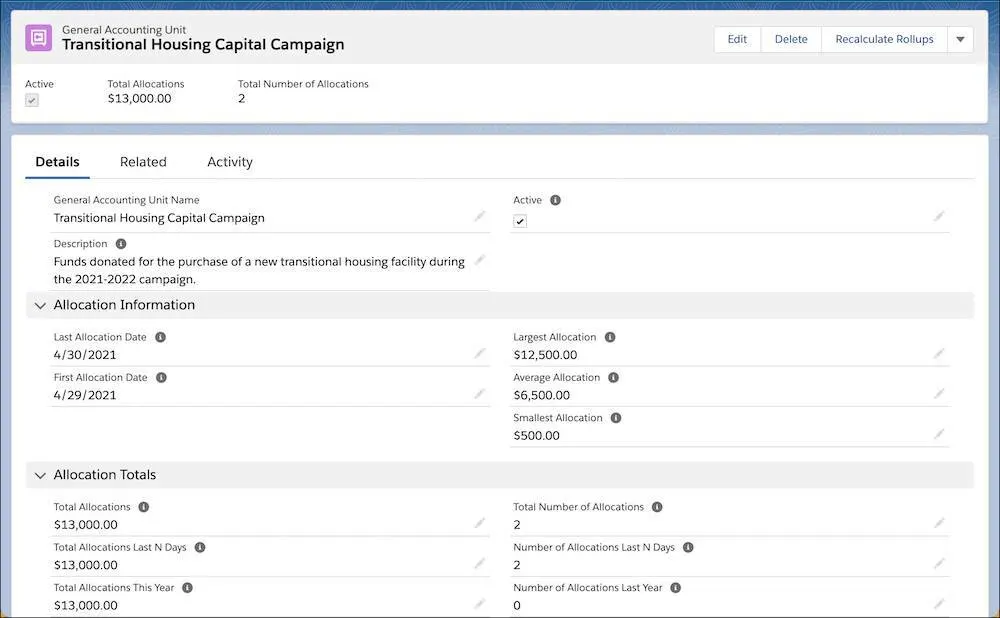Click the info icon next to First Allocation Date

(x=161, y=378)
